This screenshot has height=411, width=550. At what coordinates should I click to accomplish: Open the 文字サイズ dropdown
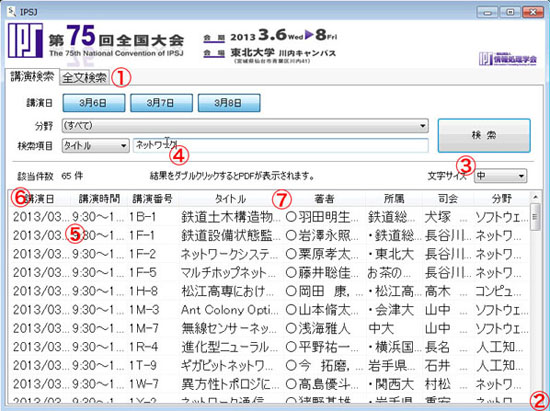tap(500, 176)
